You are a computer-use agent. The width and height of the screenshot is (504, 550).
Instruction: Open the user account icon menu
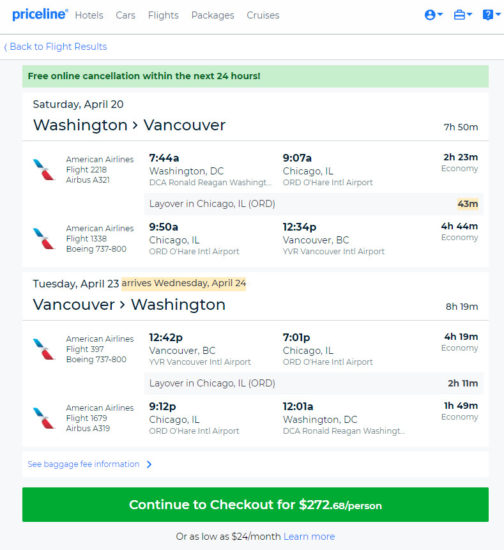tap(434, 15)
